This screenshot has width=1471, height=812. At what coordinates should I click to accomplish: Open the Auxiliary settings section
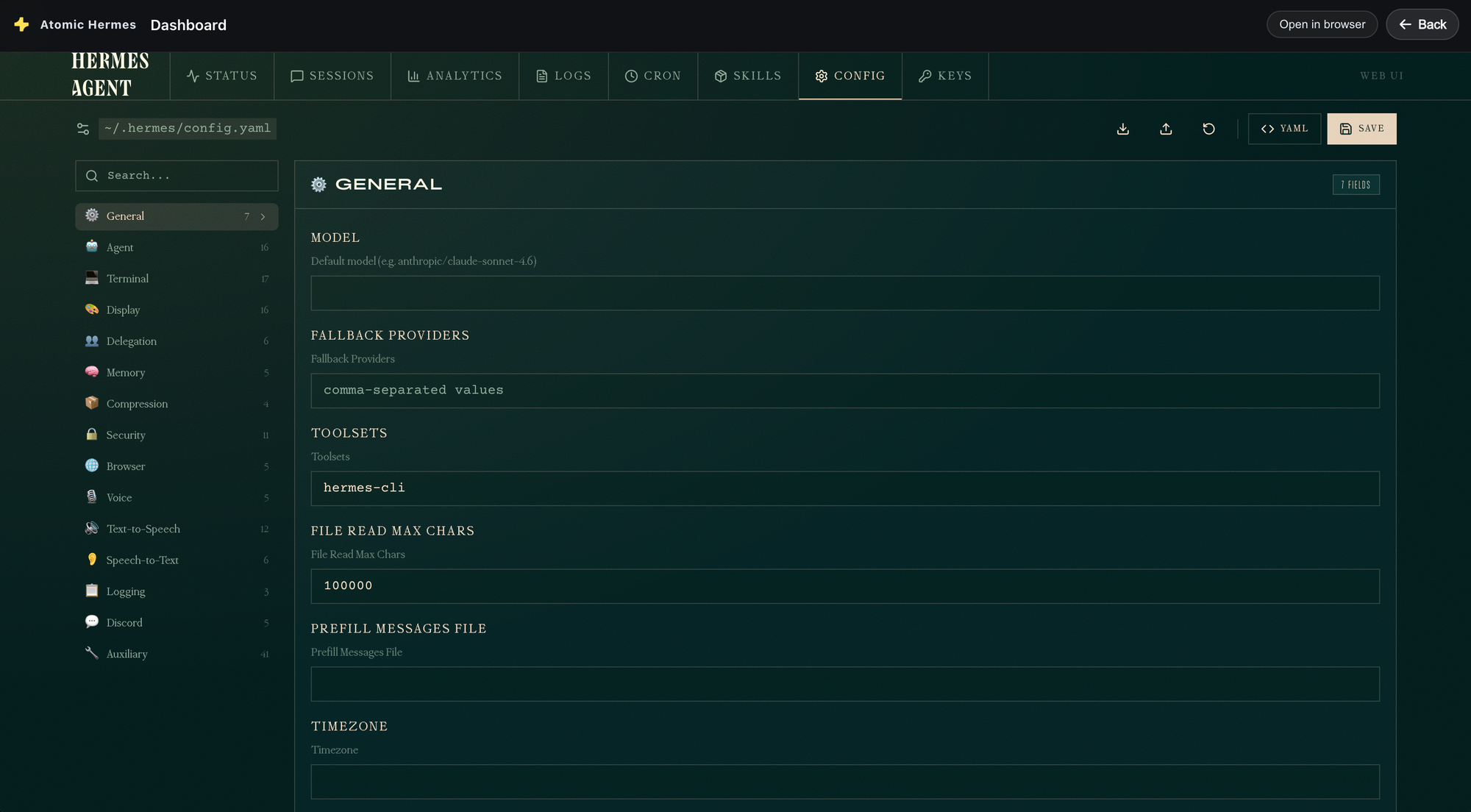coord(127,654)
